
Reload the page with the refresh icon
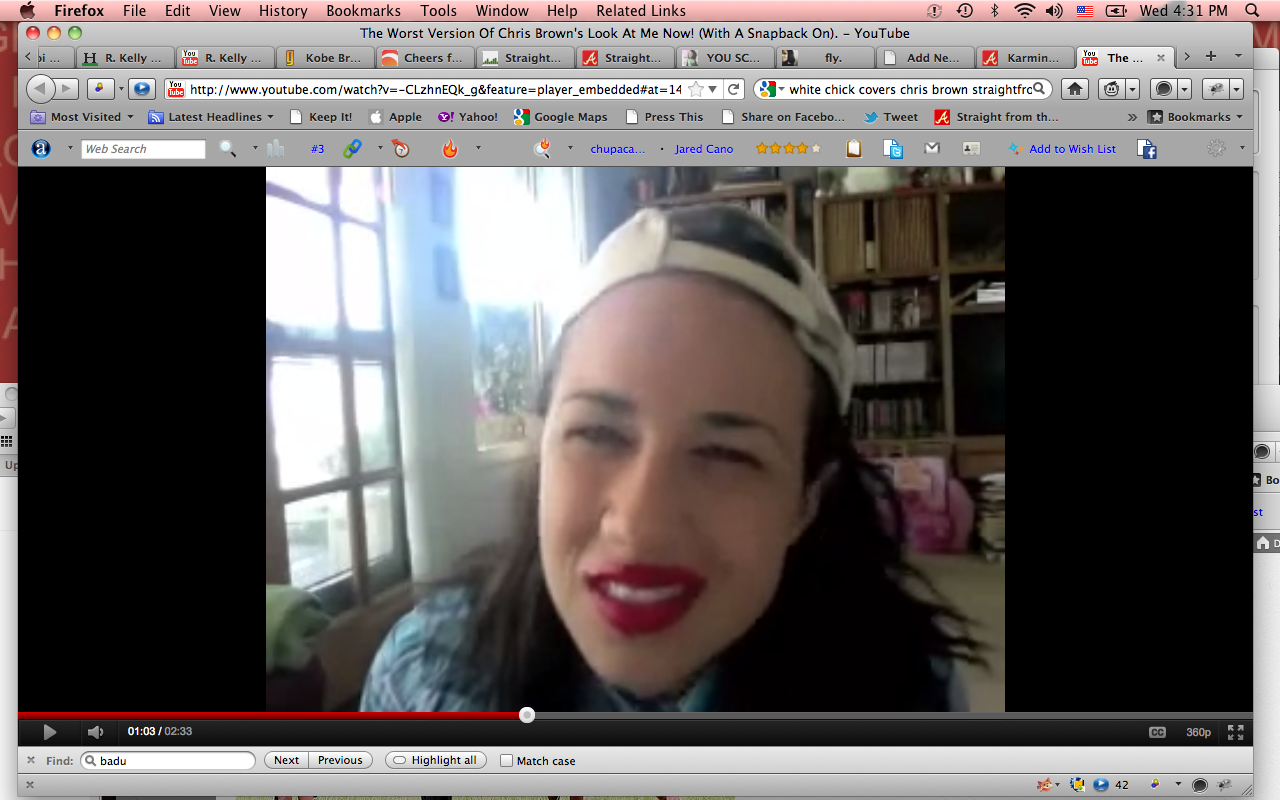point(733,89)
